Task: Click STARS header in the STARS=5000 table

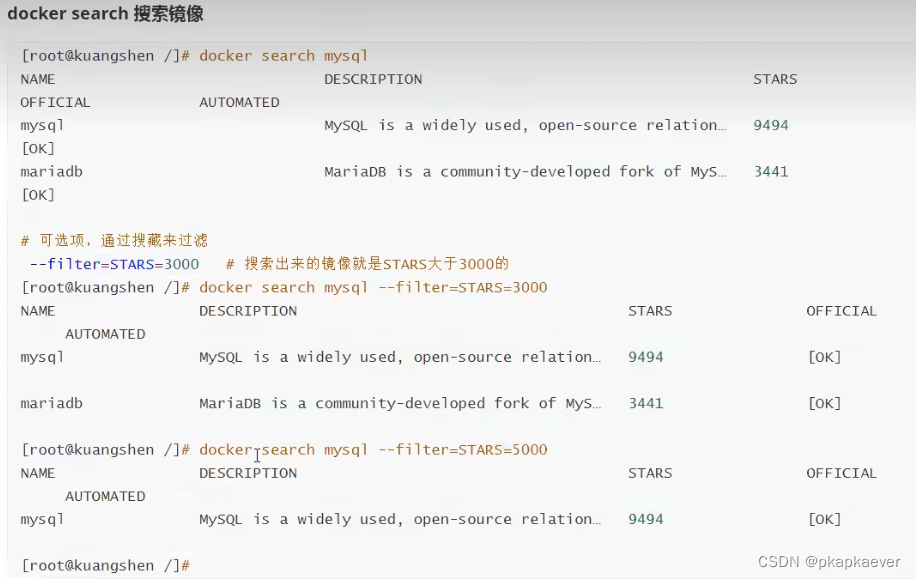Action: (650, 473)
